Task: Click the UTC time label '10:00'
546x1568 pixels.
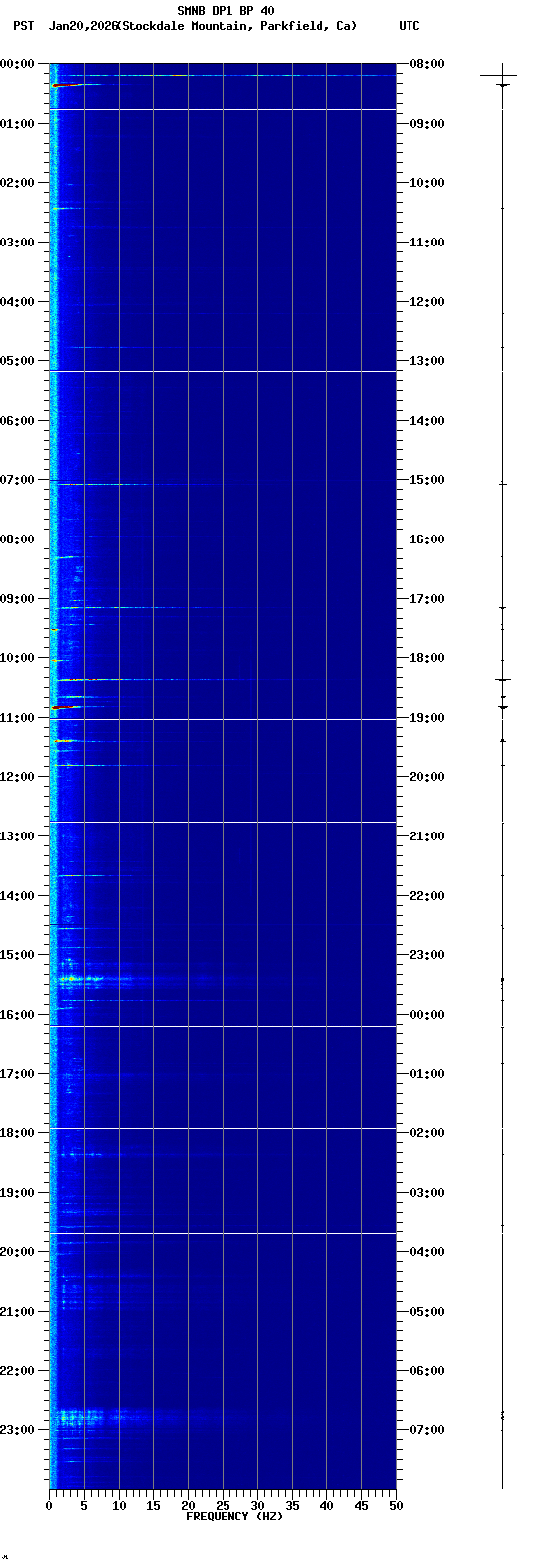Action: [427, 183]
